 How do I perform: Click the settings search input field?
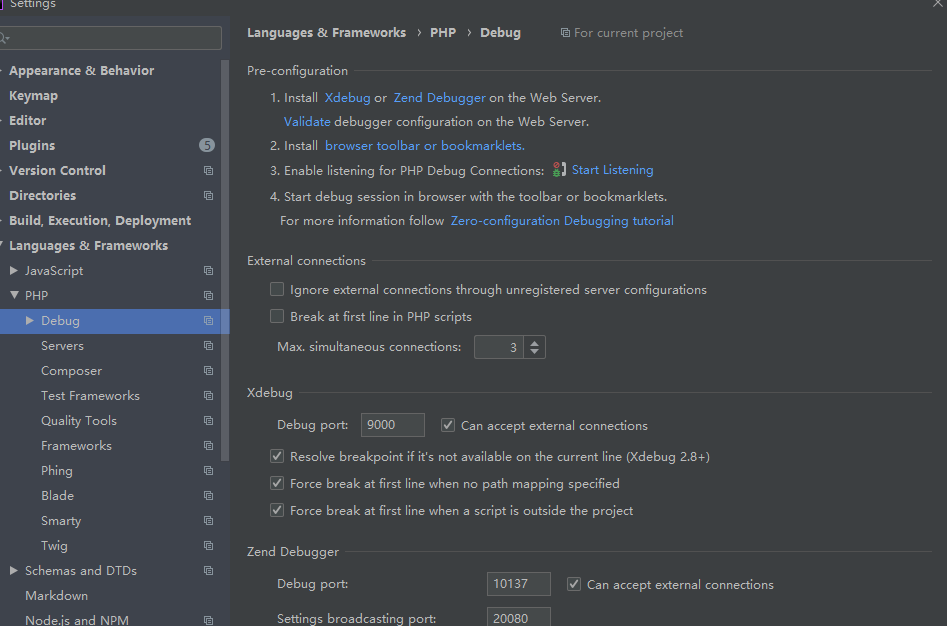111,38
